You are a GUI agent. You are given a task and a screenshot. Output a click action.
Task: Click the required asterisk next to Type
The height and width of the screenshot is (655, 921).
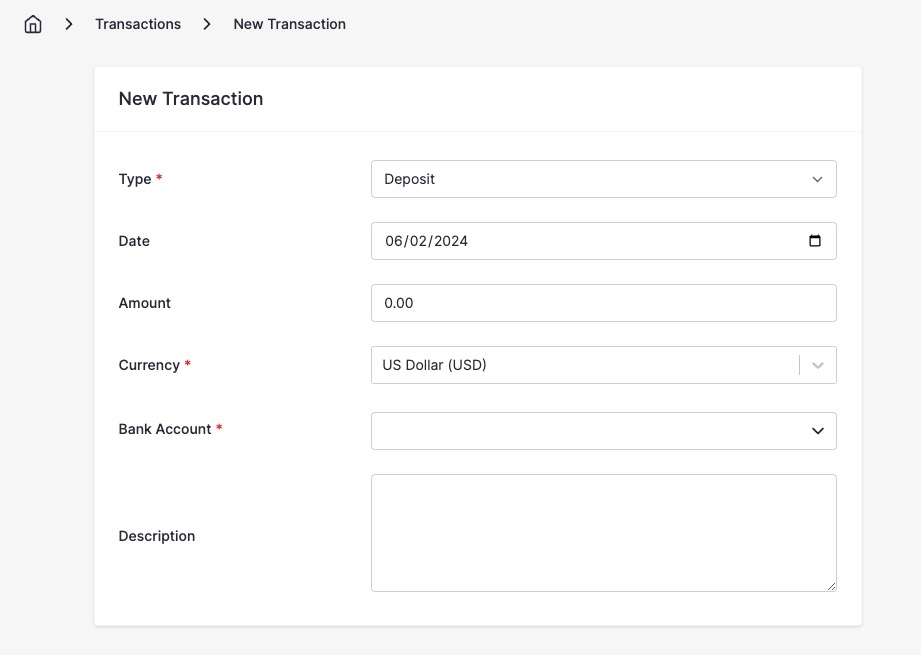tap(158, 178)
